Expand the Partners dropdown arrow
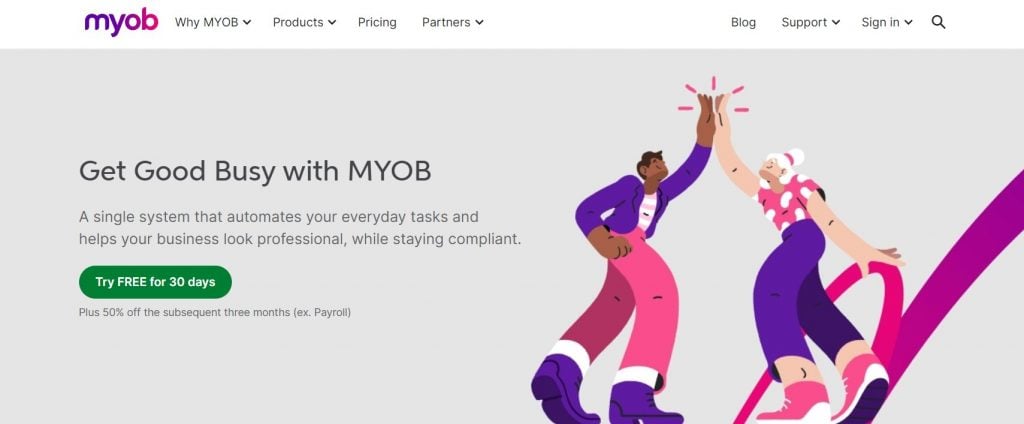 coord(479,22)
